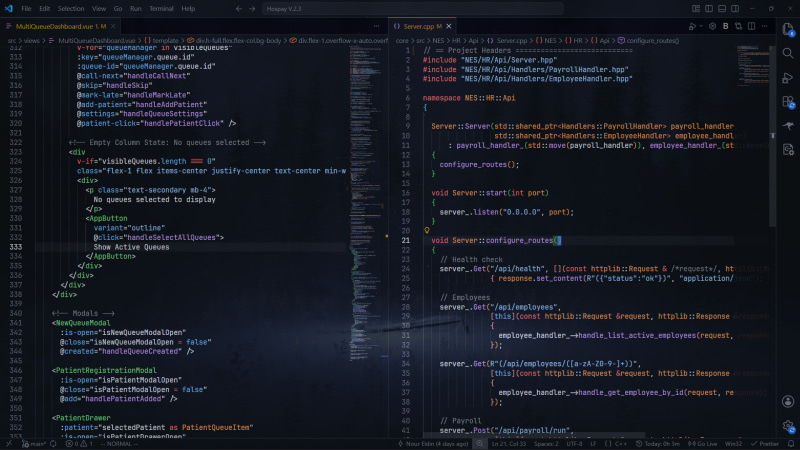
Task: Click the Open Changes compare icon in toolbar
Action: tap(738, 27)
